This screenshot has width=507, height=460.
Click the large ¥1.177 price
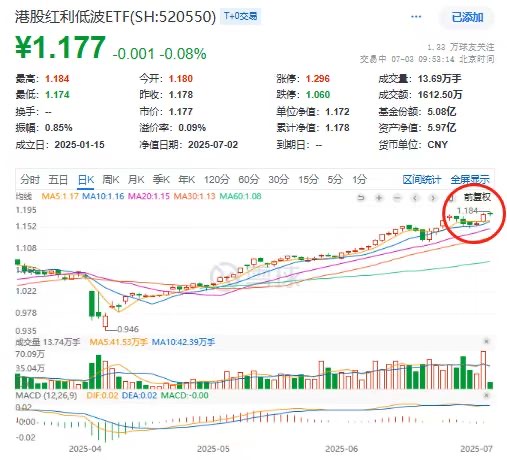61,48
